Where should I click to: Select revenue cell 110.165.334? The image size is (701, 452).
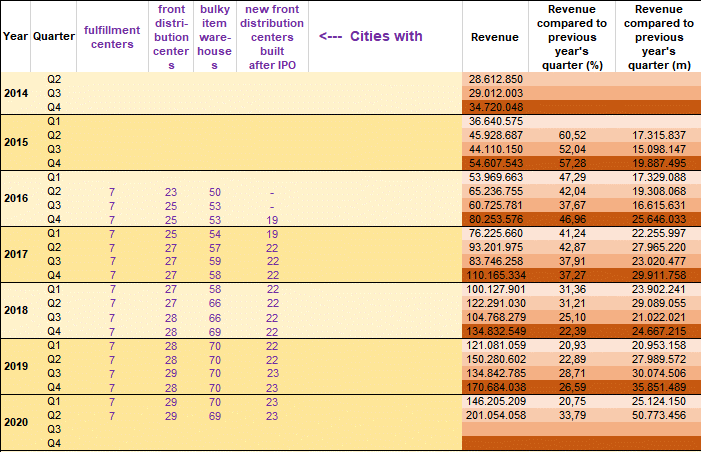(495, 275)
